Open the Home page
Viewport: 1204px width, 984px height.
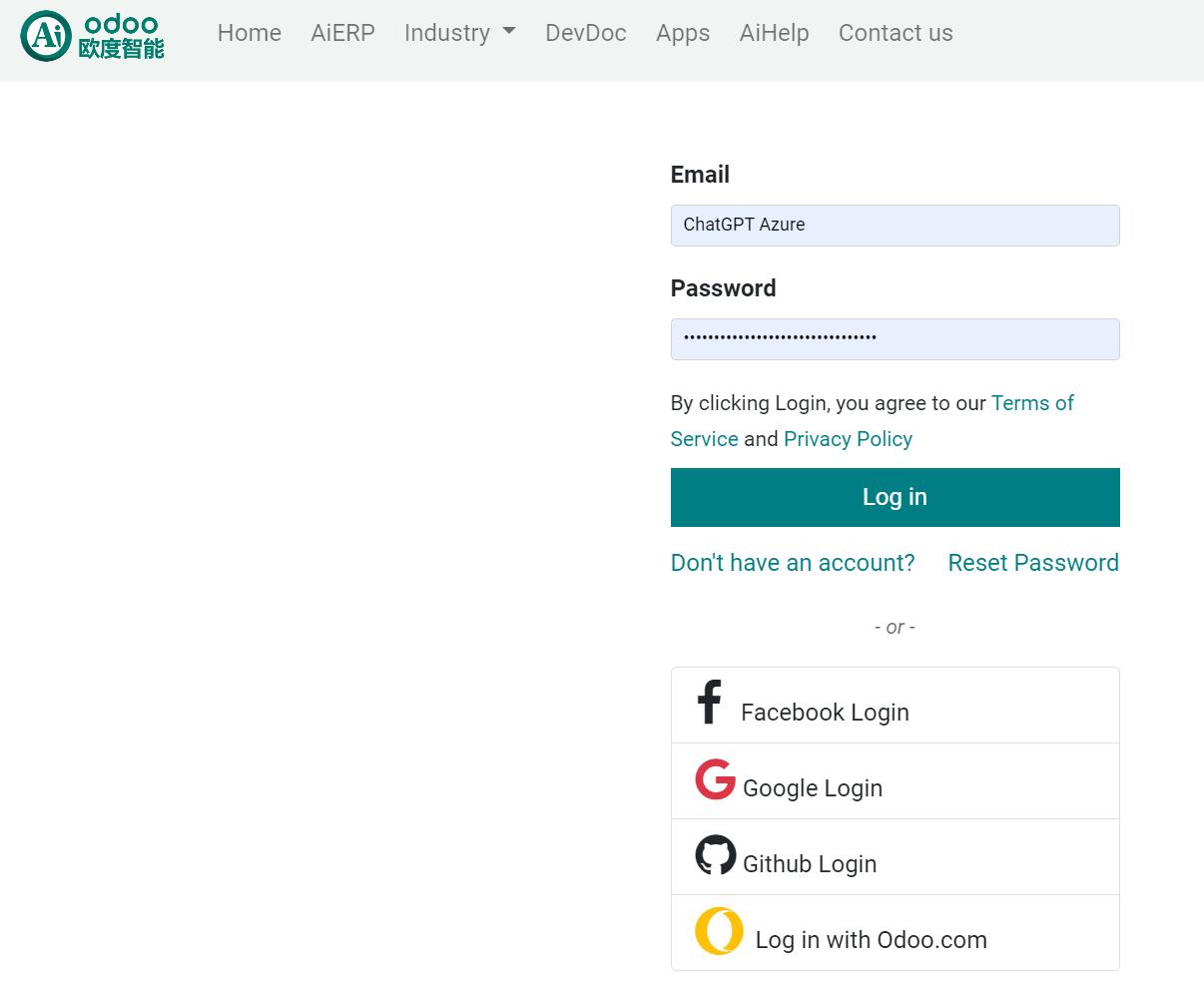tap(250, 33)
